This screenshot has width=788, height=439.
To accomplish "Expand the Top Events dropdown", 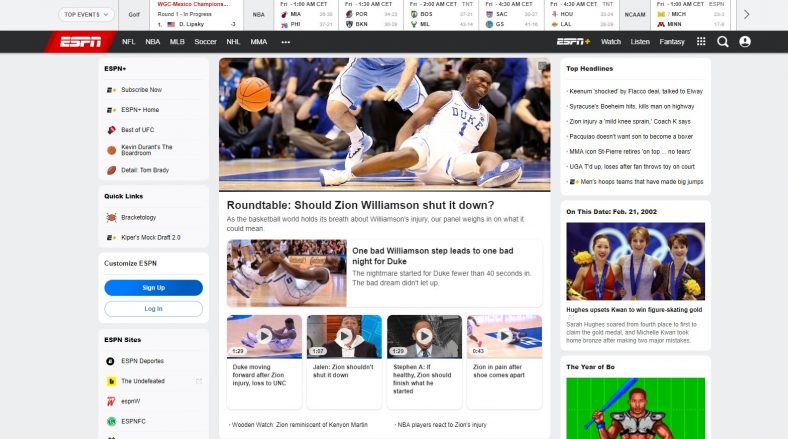I will [x=86, y=15].
